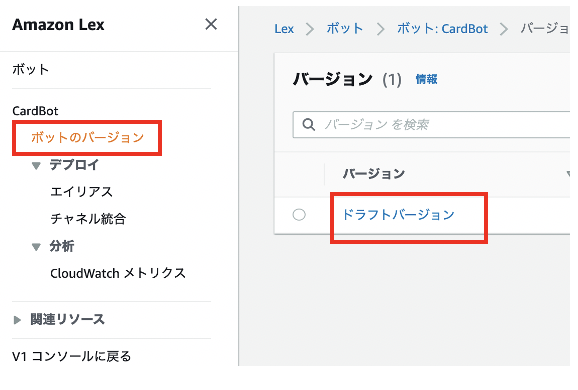Viewport: 578px width, 390px height.
Task: Open エイリアス under デプロイ
Action: click(x=81, y=192)
